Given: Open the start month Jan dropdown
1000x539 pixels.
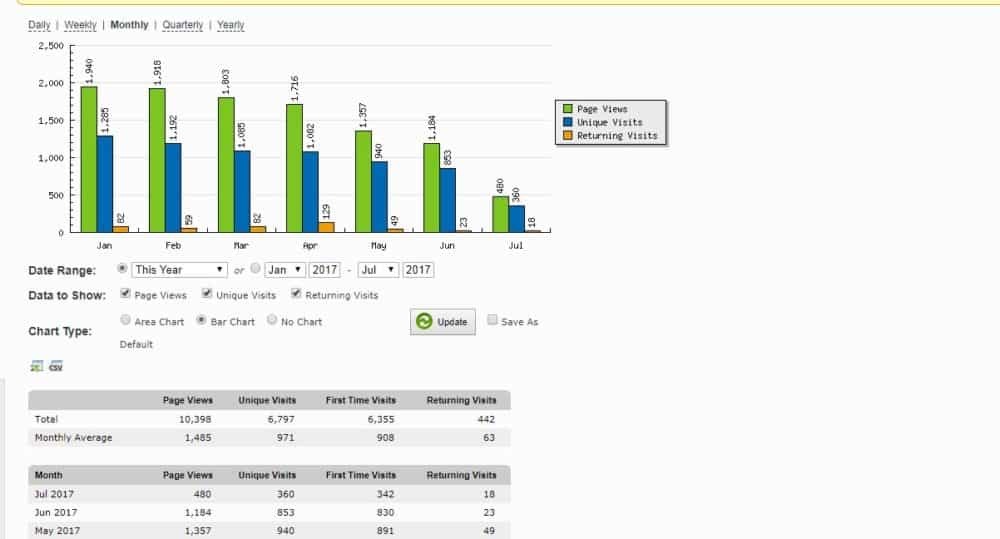Looking at the screenshot, I should [285, 269].
